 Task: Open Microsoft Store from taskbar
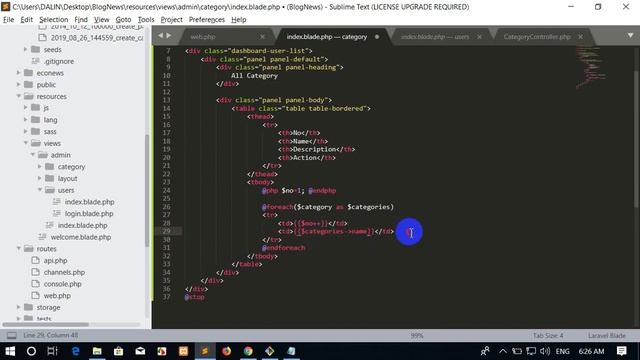(119, 351)
